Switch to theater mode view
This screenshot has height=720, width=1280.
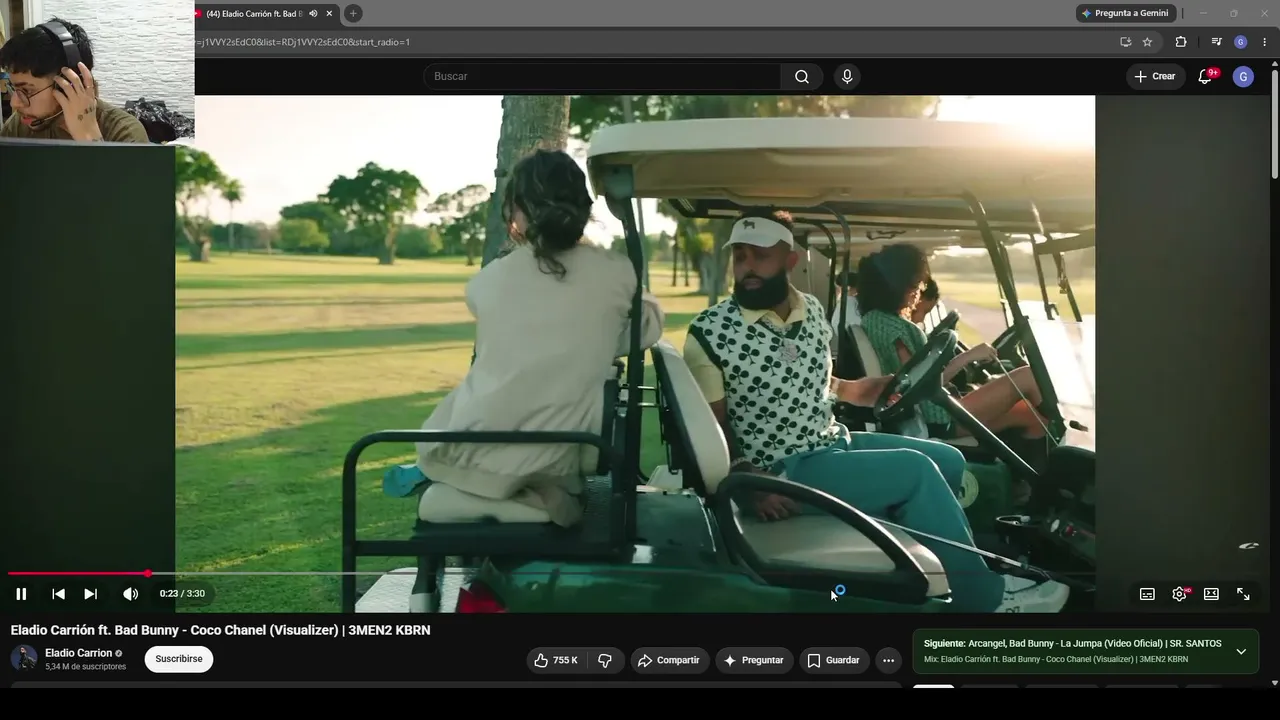(x=1211, y=594)
